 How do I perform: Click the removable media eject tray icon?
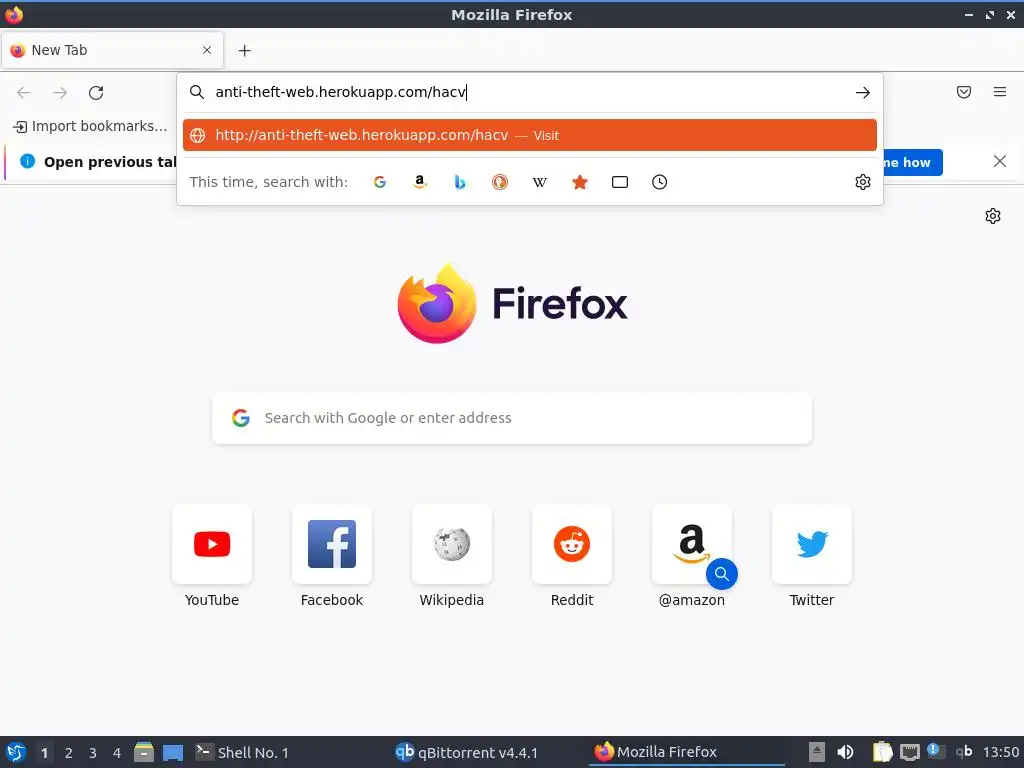817,752
